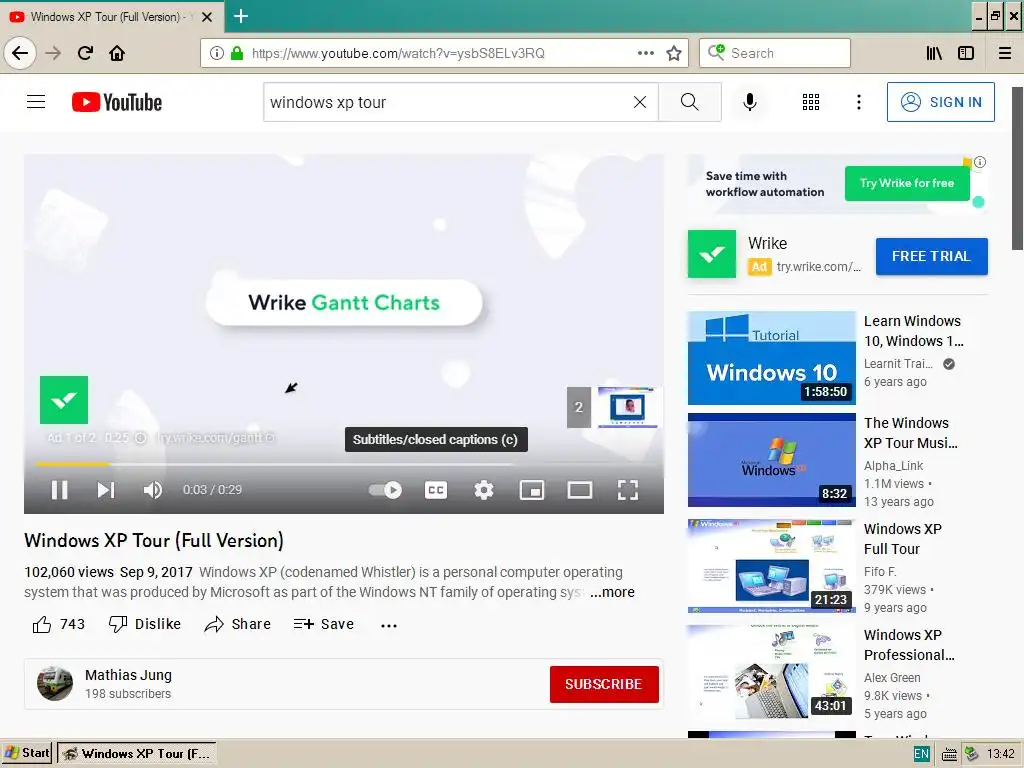Go to YouTube home via logo
1024x768 pixels.
[117, 102]
